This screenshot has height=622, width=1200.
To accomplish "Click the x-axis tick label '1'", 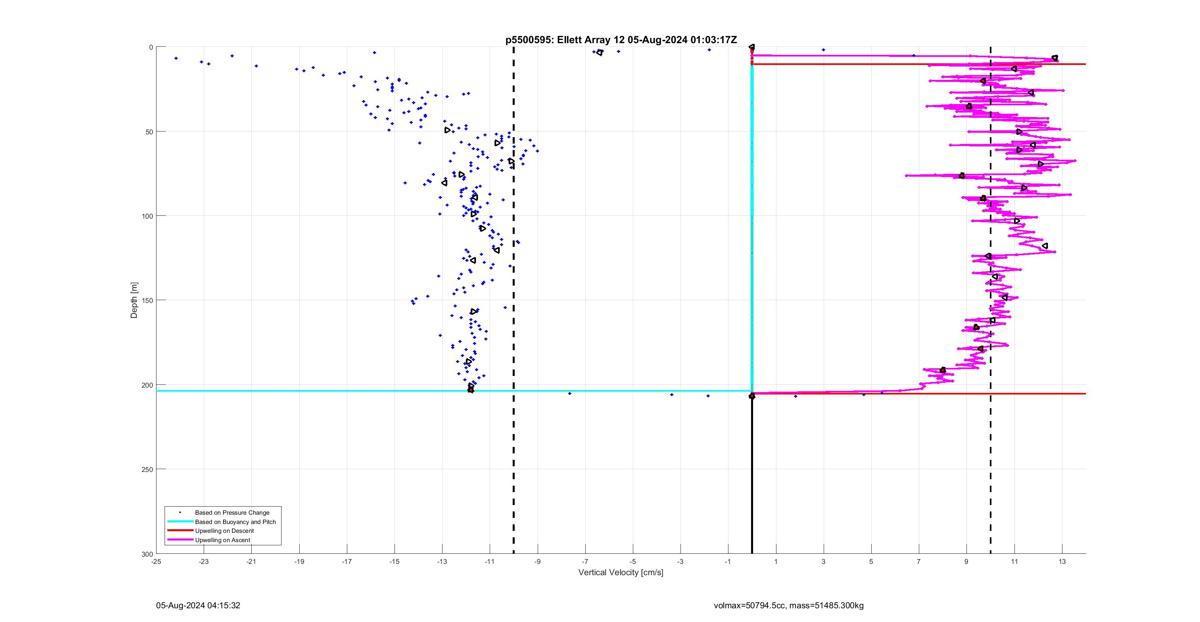I will tap(776, 562).
